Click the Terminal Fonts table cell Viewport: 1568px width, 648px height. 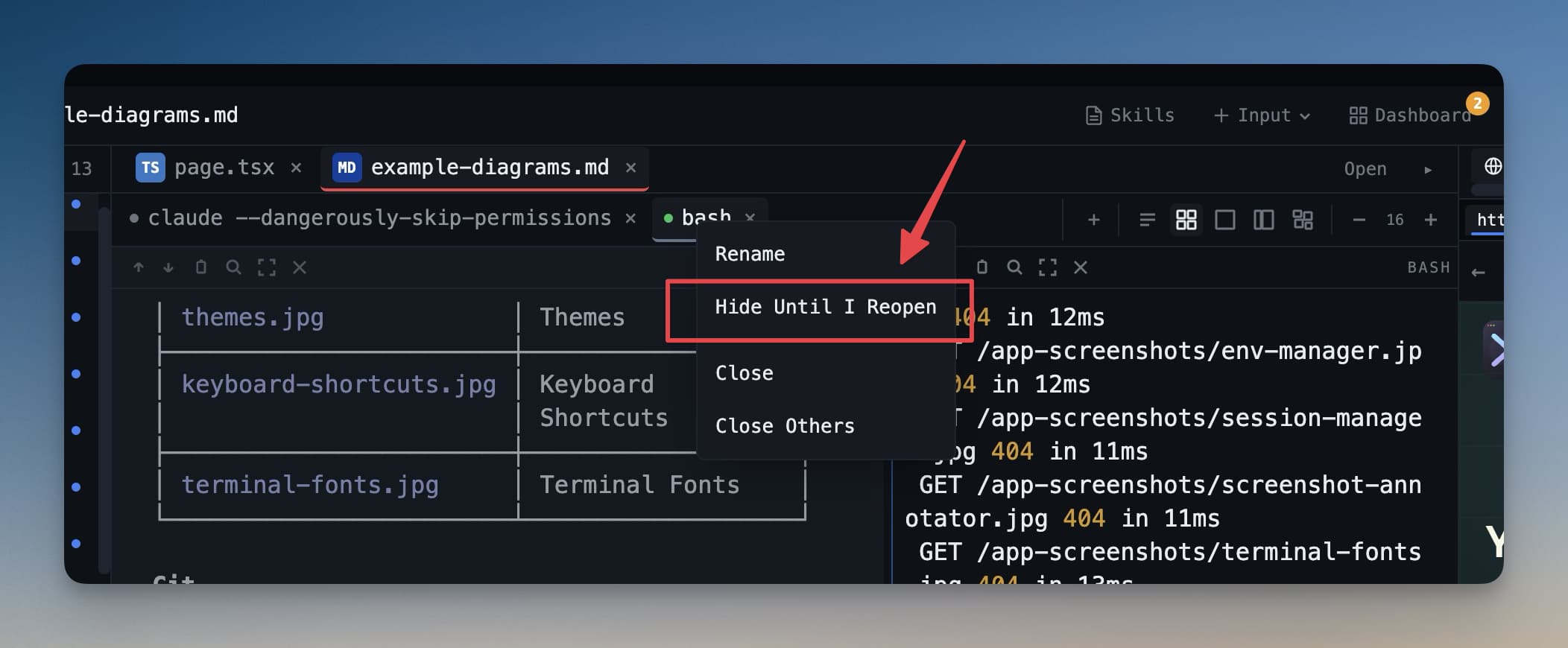click(639, 486)
